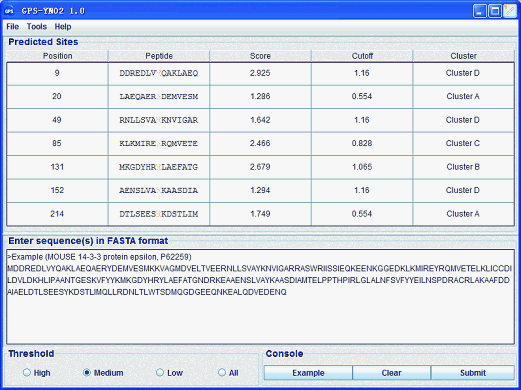
Task: Select position 214 cell
Action: [57, 214]
